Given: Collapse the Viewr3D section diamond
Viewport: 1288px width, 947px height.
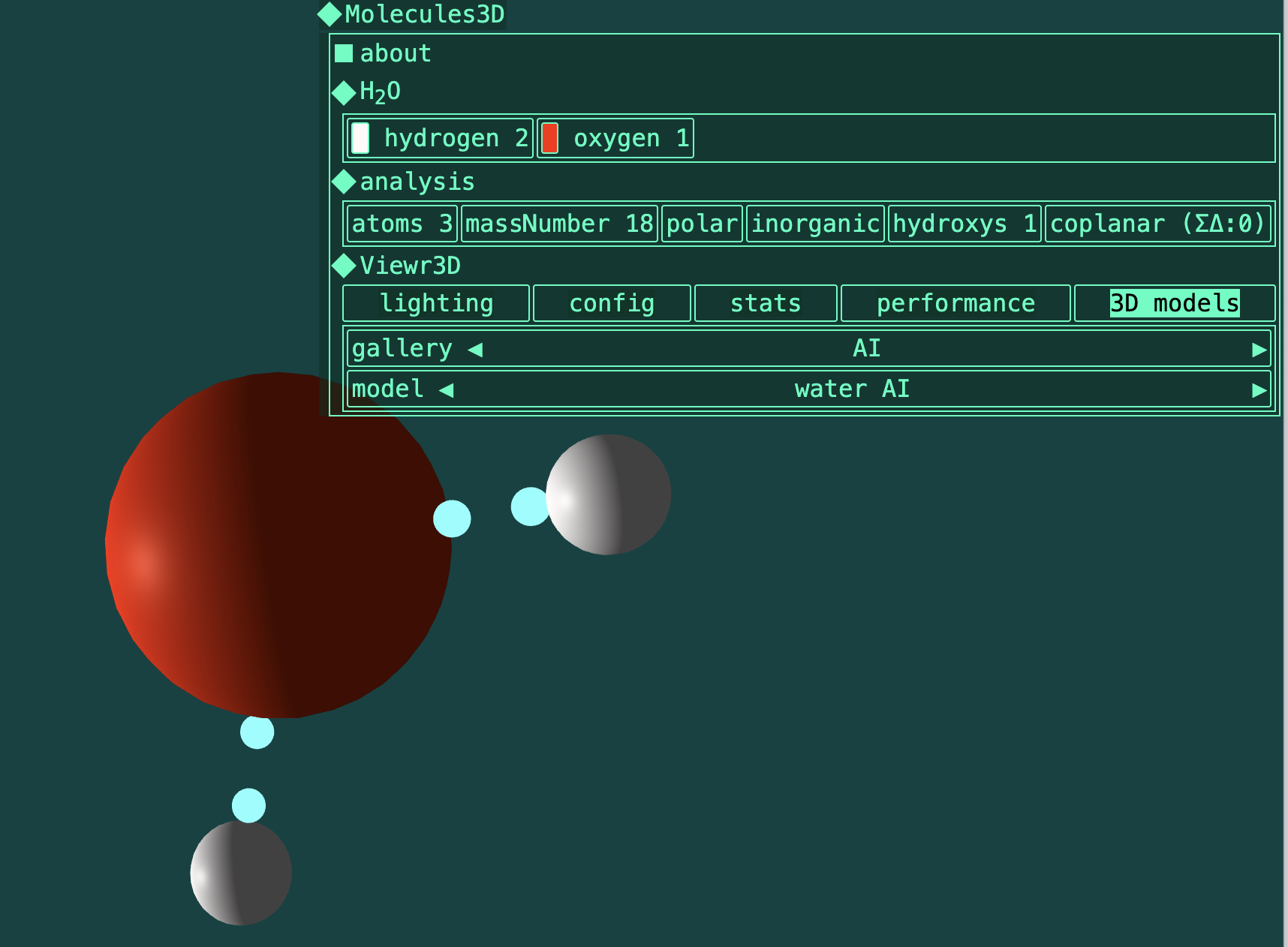Looking at the screenshot, I should [x=344, y=266].
